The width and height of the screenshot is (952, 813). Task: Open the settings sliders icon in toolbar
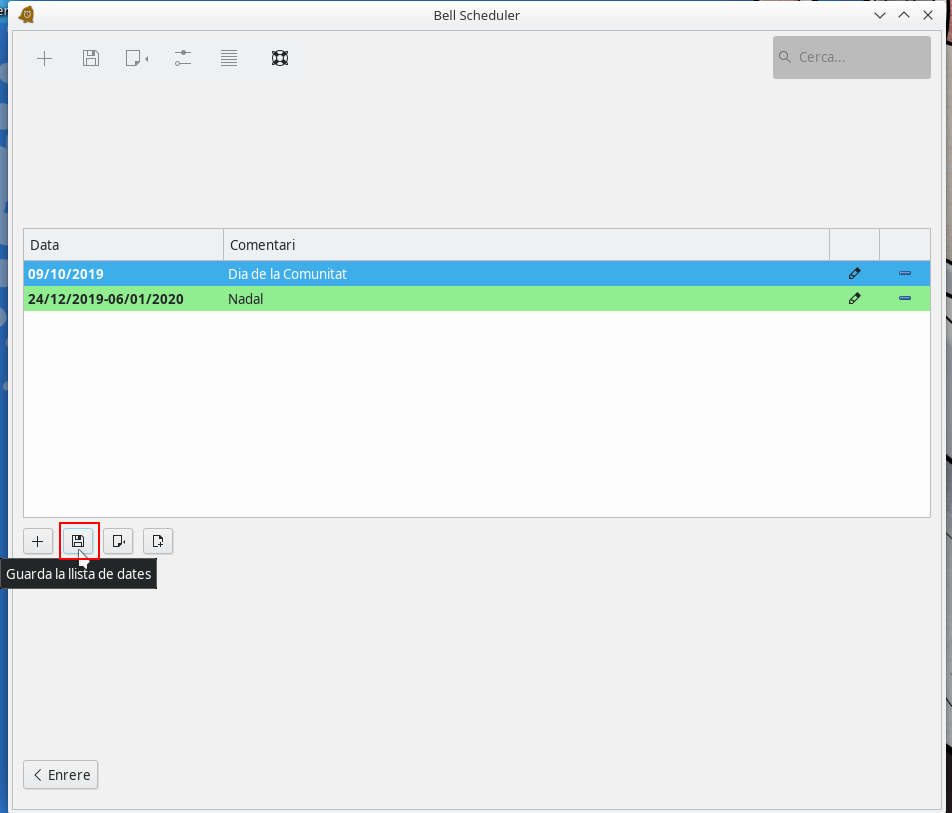tap(182, 58)
